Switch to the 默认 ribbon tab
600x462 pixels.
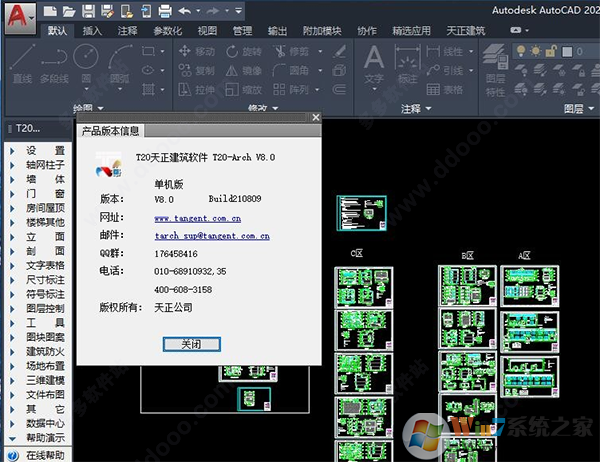coord(57,31)
